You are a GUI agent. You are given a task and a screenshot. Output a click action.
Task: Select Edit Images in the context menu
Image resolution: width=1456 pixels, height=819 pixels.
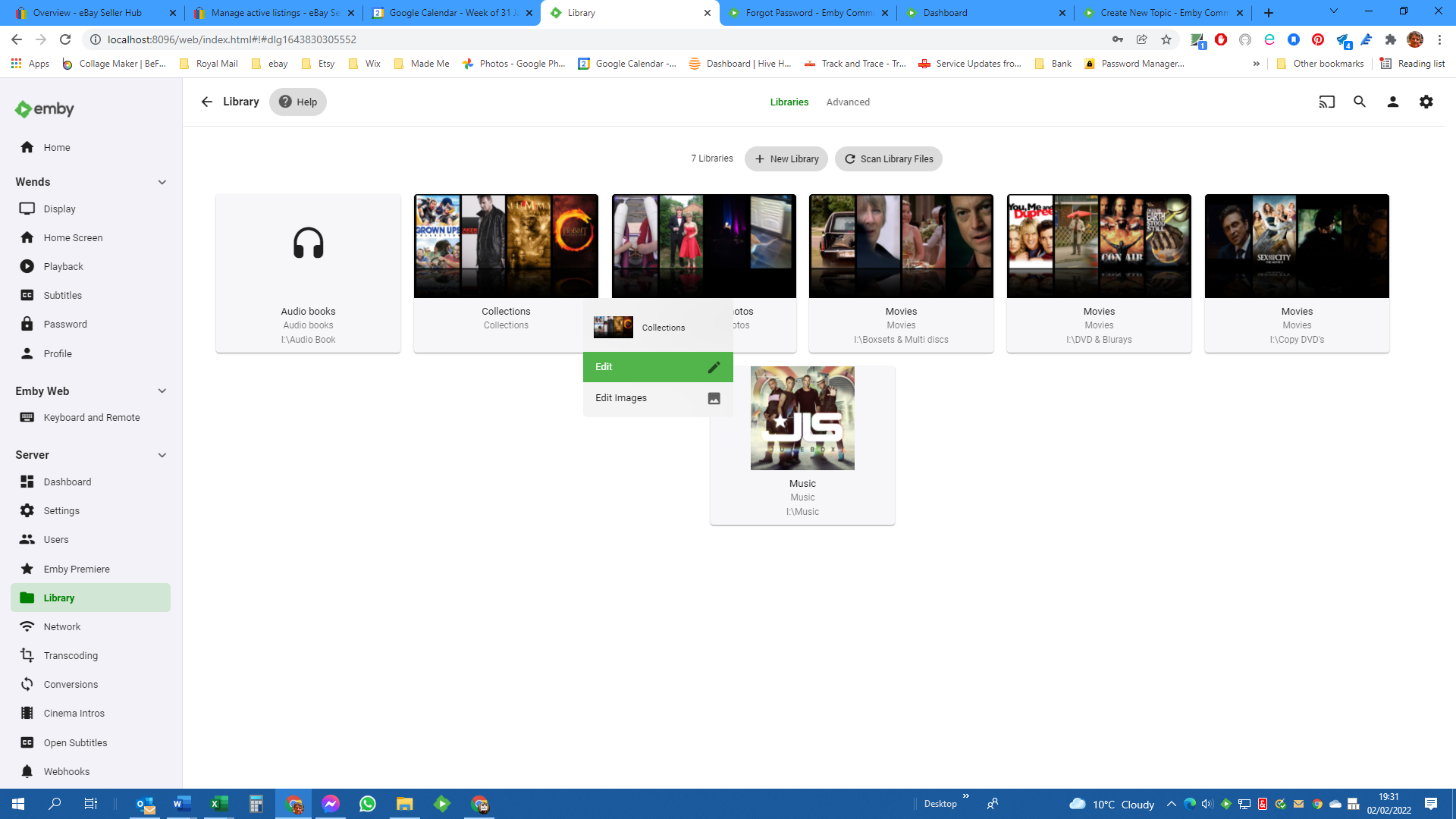pos(620,397)
